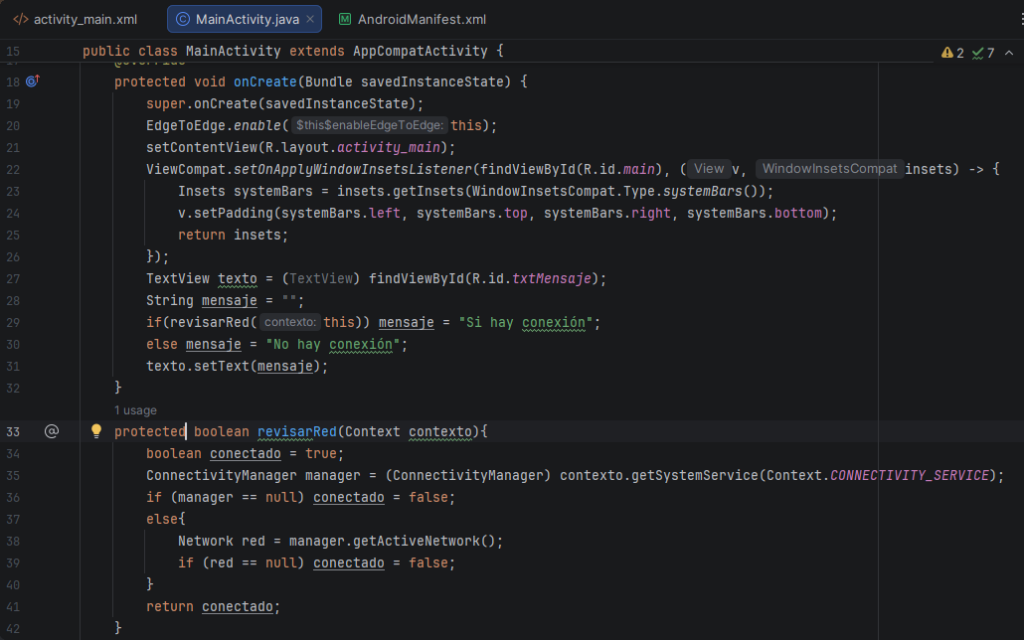
Task: Click line number 35 in the gutter
Action: [13, 475]
